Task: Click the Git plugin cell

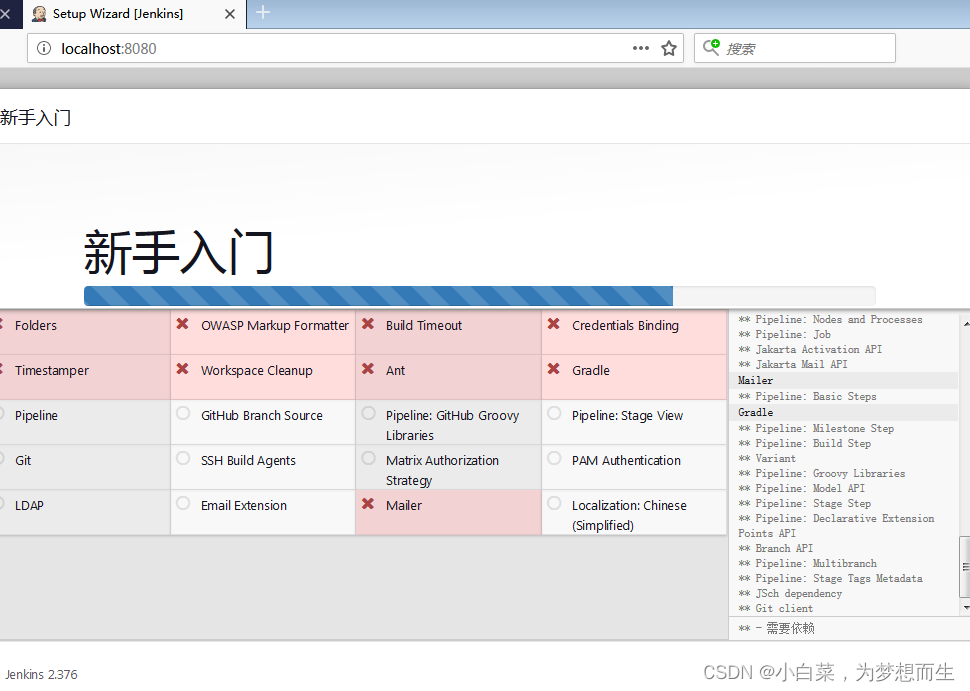Action: pyautogui.click(x=85, y=468)
